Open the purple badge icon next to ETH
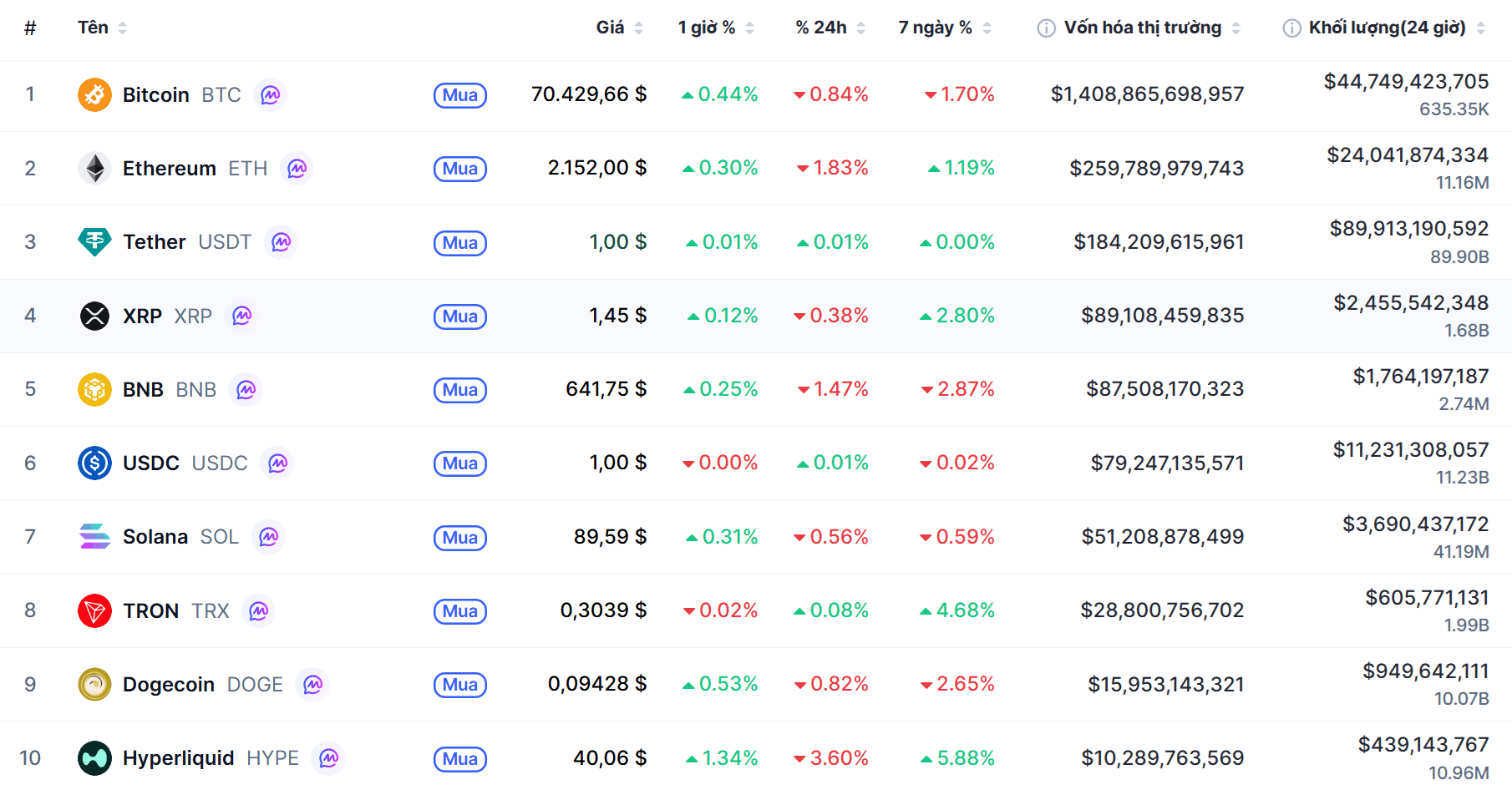1512x795 pixels. coord(297,168)
